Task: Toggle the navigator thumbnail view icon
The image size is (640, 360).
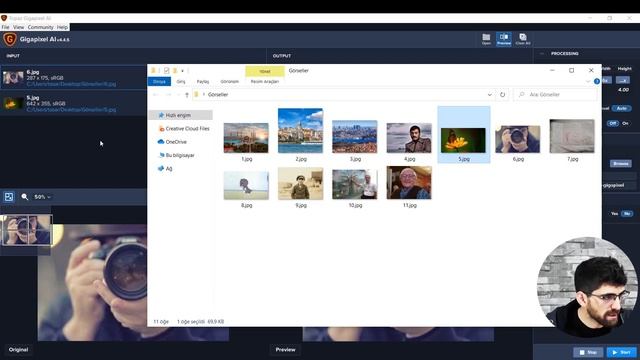Action: click(x=9, y=197)
